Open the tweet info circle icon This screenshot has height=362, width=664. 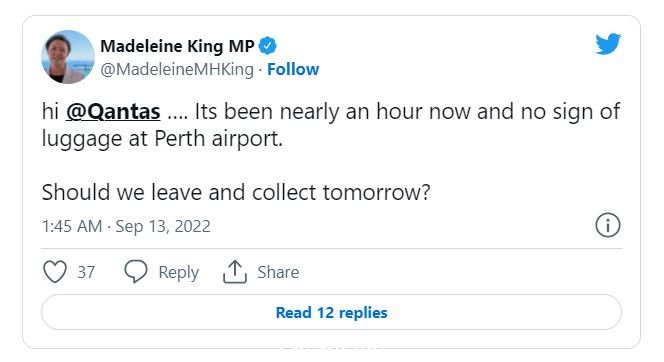[x=608, y=225]
